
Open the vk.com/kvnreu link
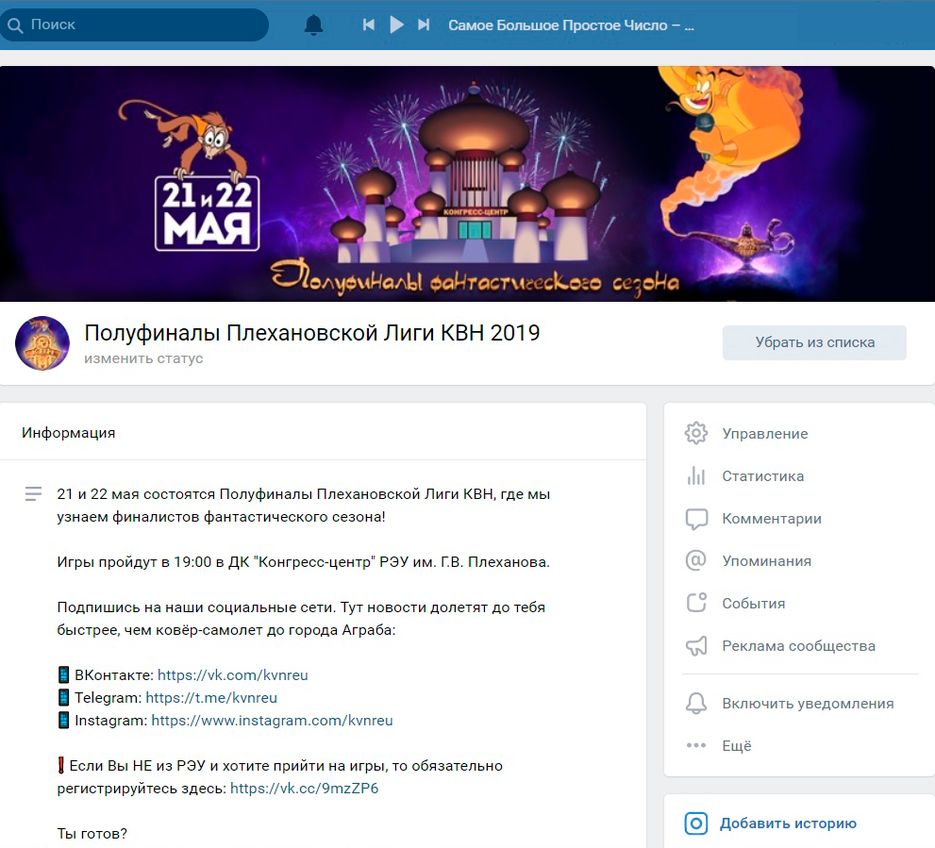coord(233,675)
